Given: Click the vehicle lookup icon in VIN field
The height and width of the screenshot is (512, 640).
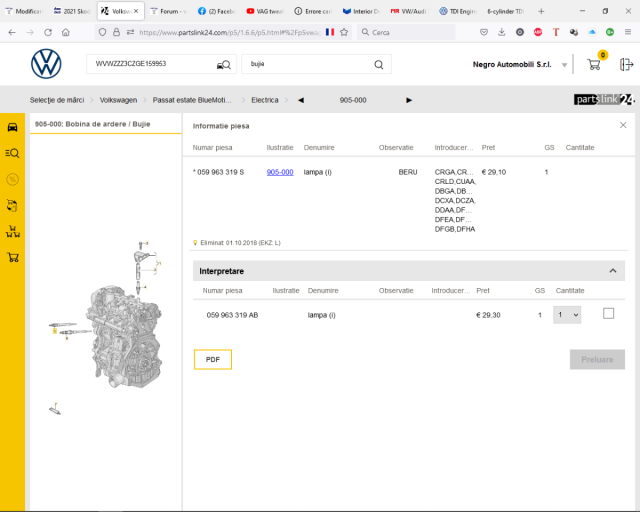Looking at the screenshot, I should pyautogui.click(x=222, y=65).
